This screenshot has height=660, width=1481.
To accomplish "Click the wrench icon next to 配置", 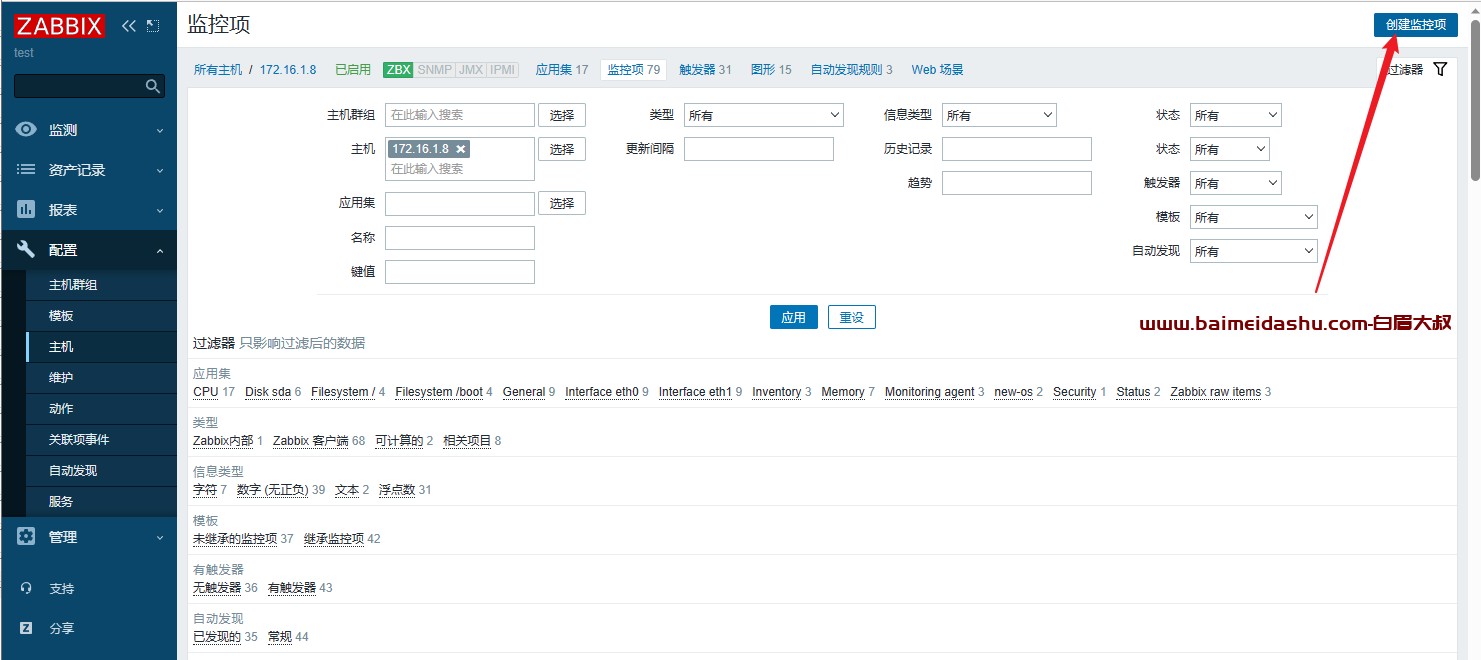I will (26, 250).
